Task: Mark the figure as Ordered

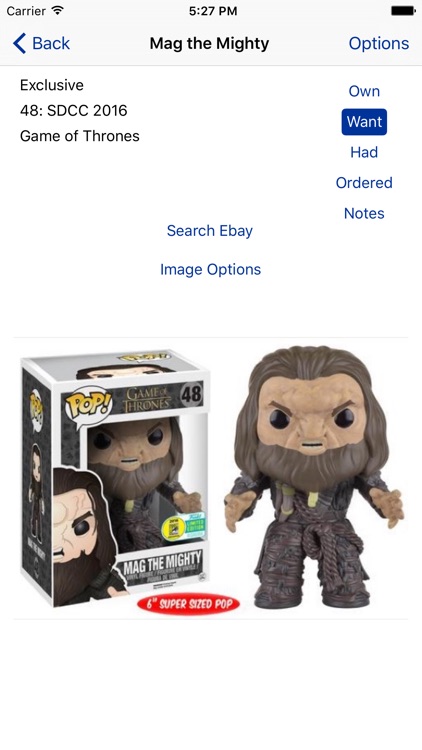Action: pyautogui.click(x=364, y=183)
